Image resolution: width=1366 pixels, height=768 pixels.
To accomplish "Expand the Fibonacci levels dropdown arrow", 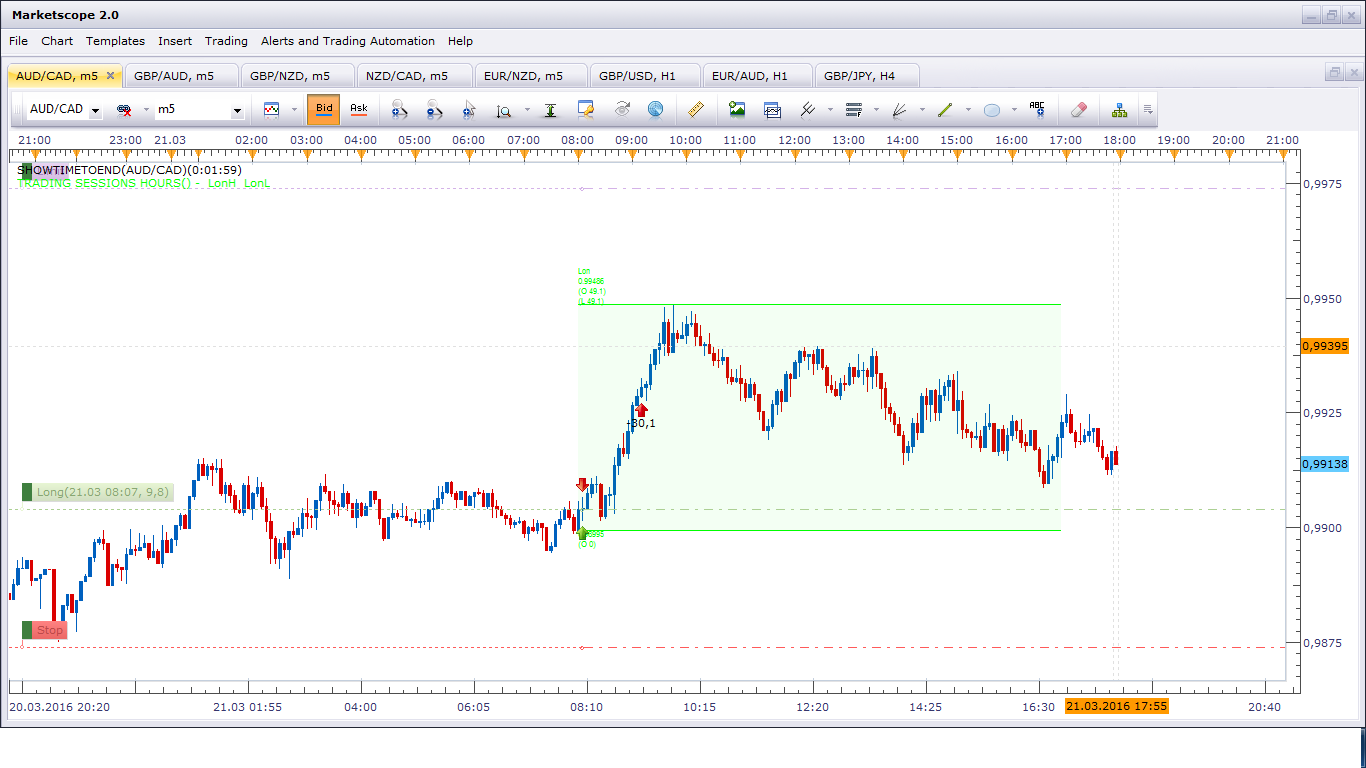I will click(875, 110).
